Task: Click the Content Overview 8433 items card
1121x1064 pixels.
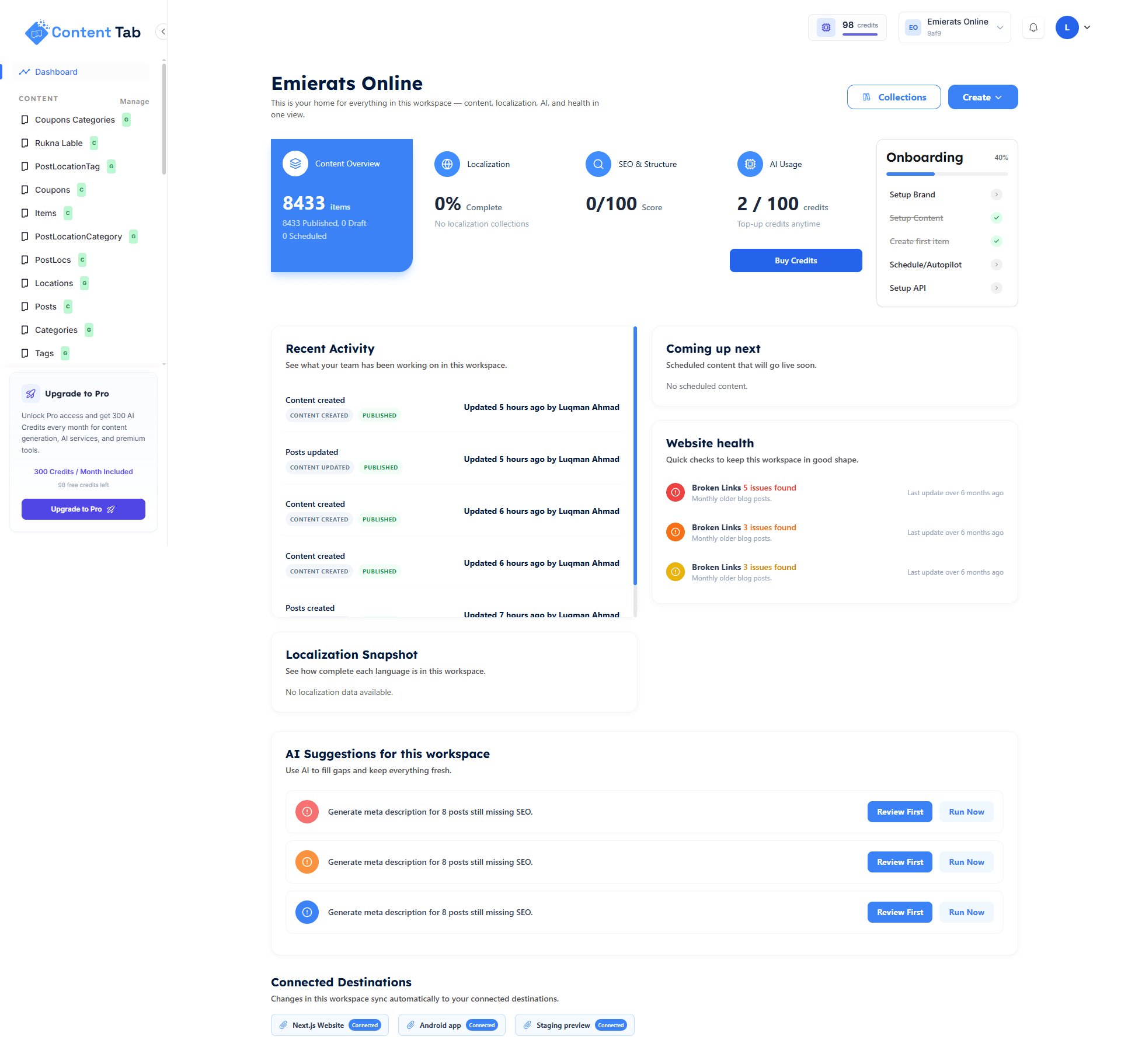Action: [342, 206]
